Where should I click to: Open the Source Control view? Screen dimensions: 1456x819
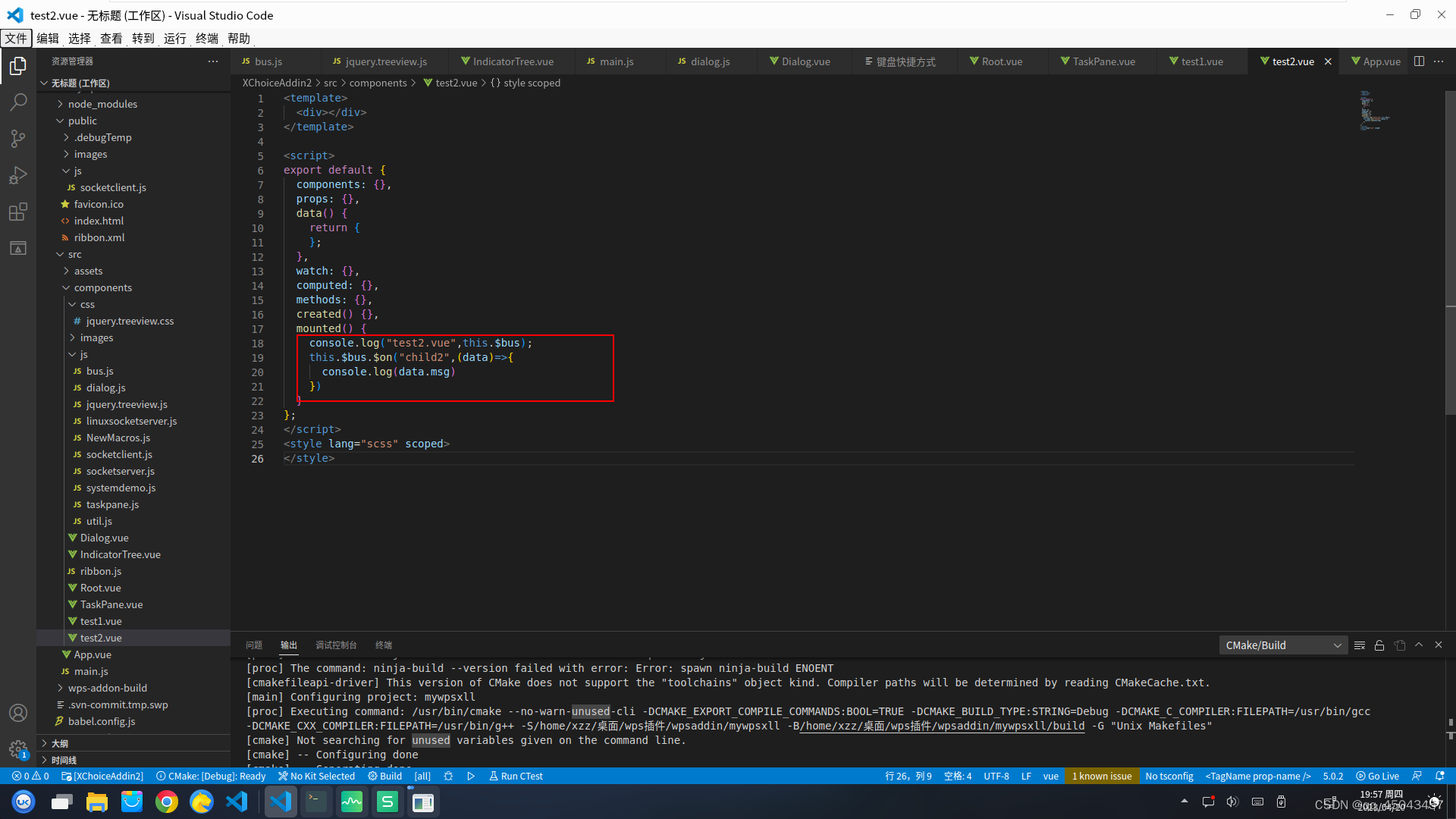[18, 138]
